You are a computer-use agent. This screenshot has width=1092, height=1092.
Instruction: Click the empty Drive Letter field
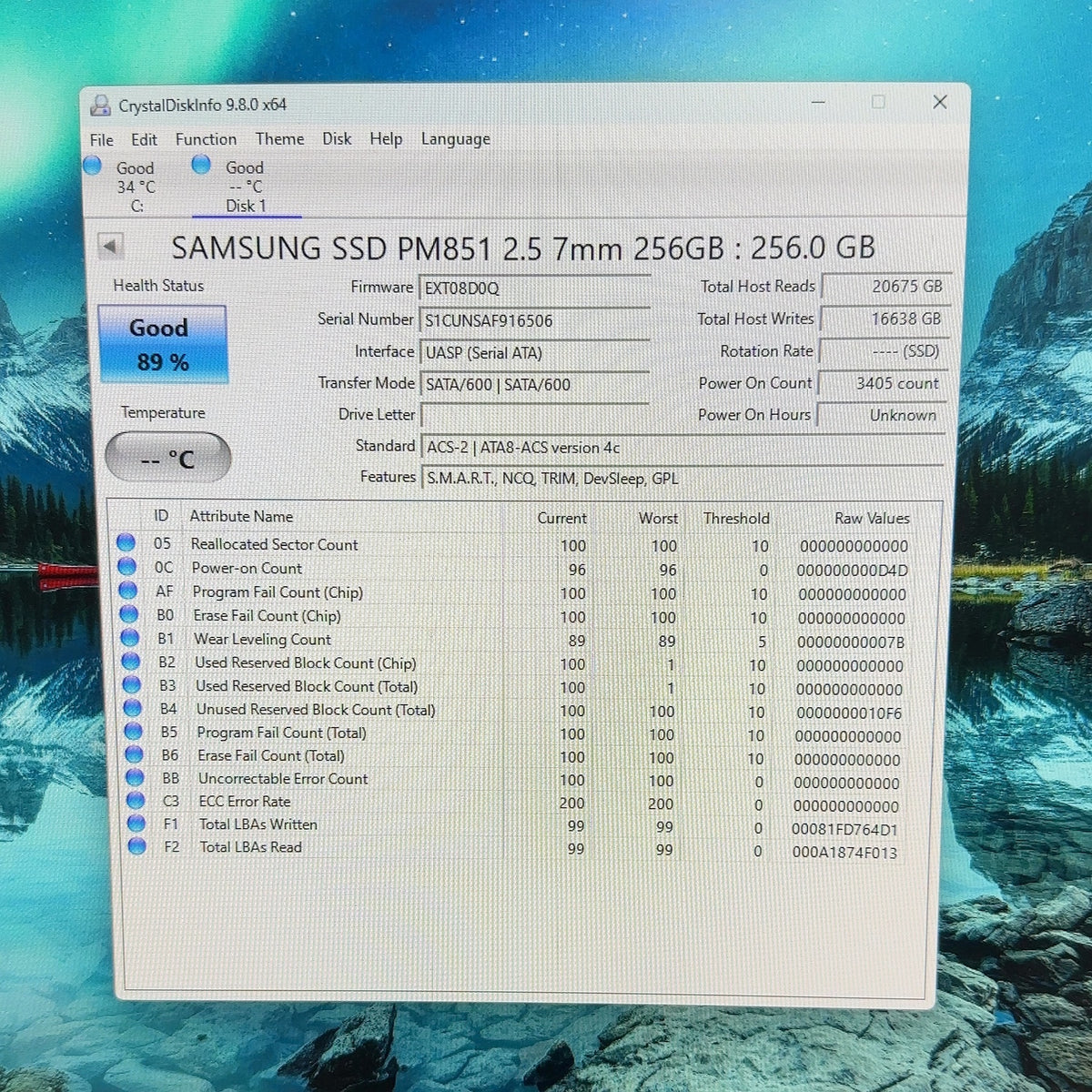(534, 416)
